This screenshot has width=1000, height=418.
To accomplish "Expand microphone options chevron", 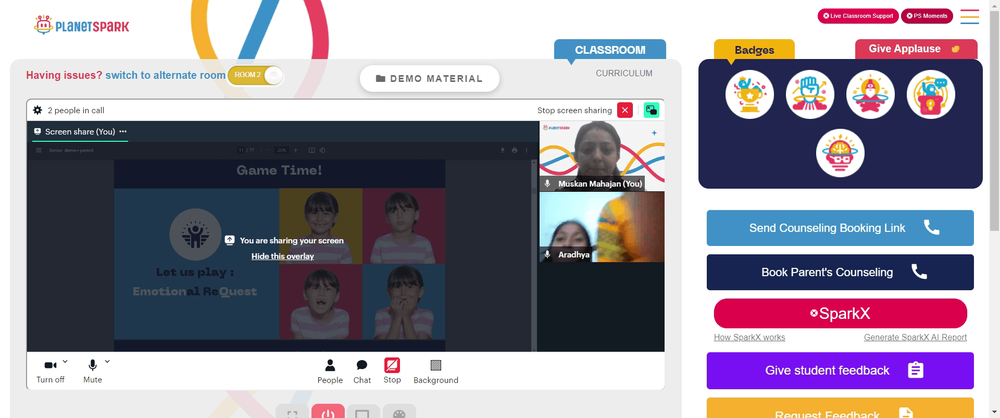I will [107, 361].
